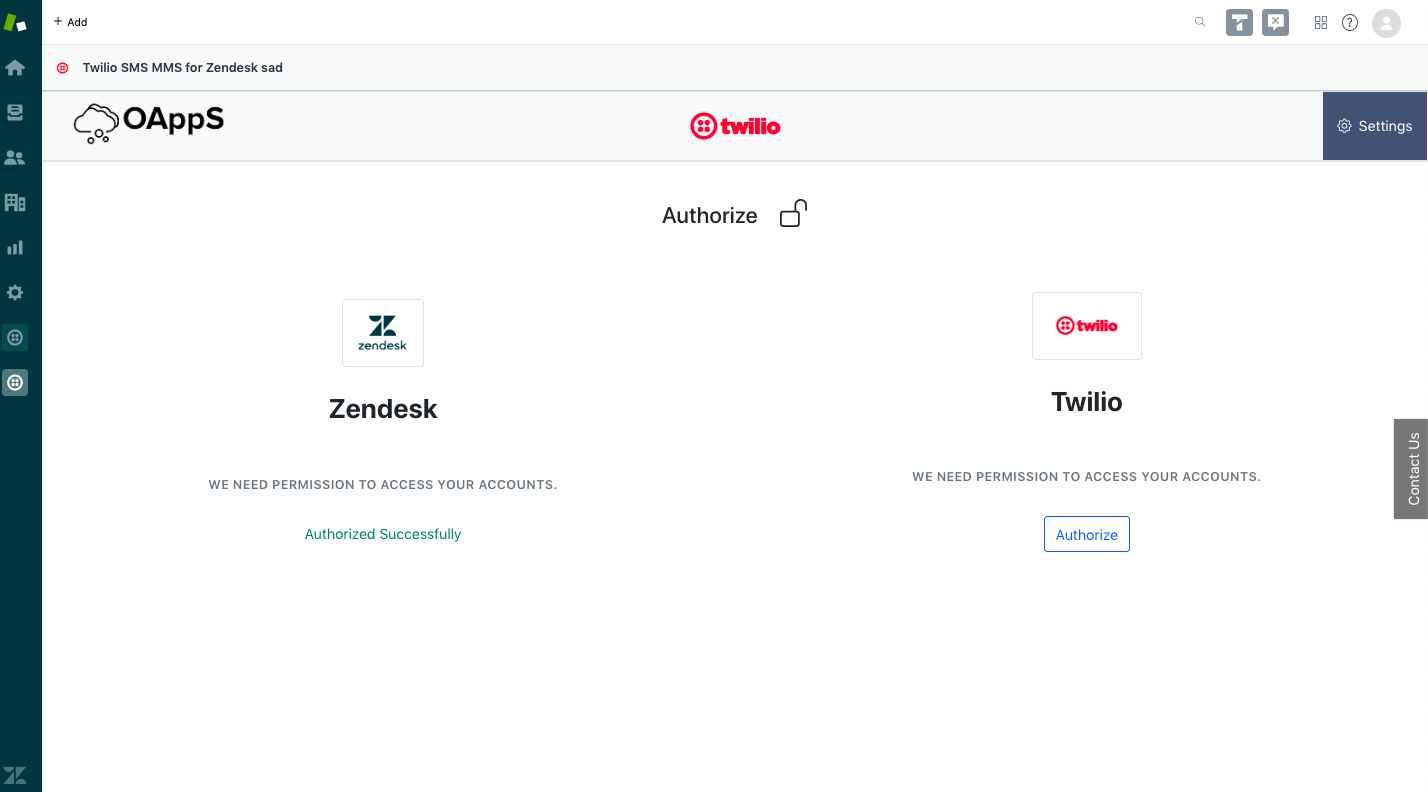Select the upper Twilio app sidebar icon
The width and height of the screenshot is (1428, 792).
click(x=15, y=338)
